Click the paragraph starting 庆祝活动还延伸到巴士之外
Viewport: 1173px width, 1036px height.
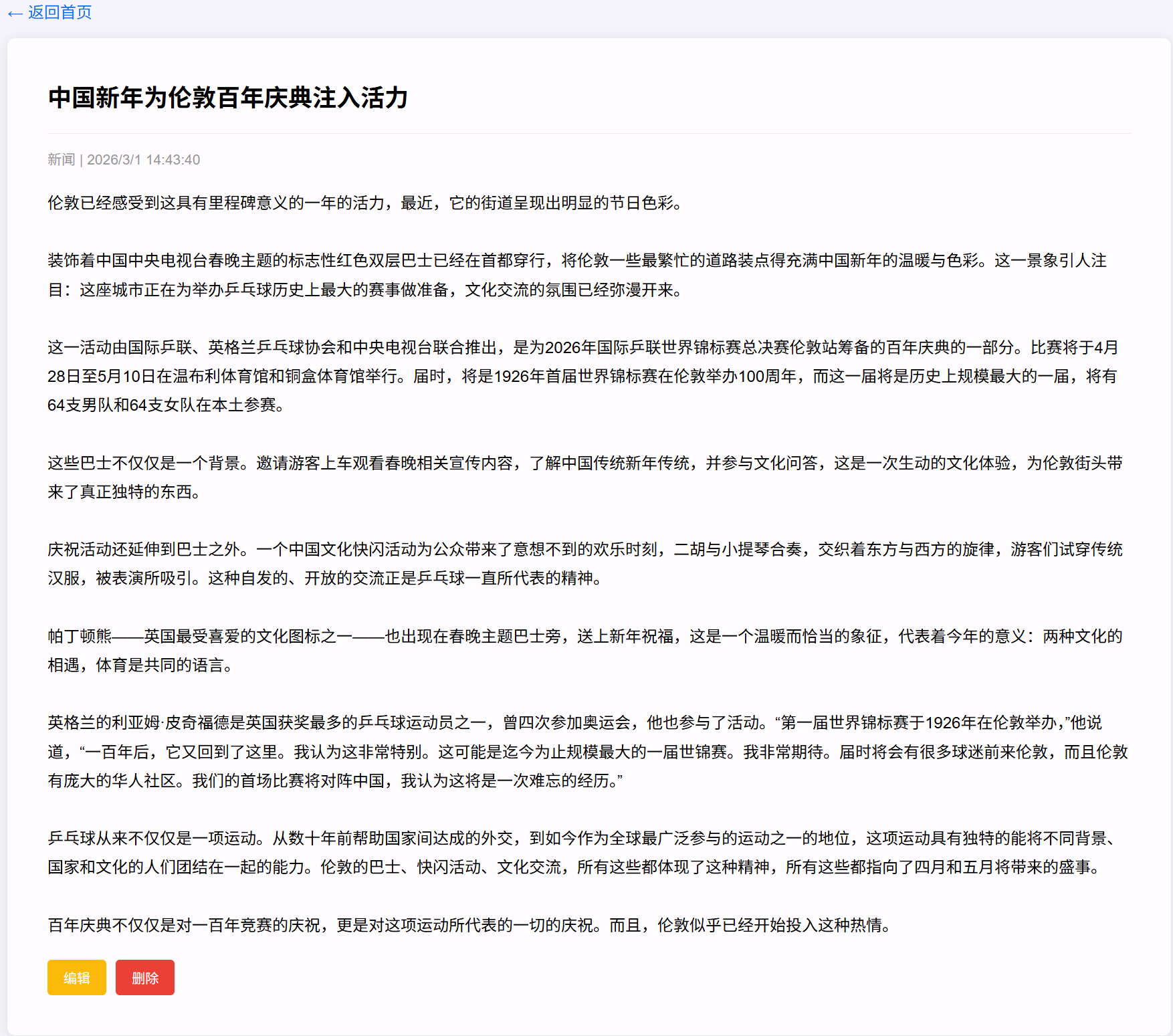pos(586,563)
